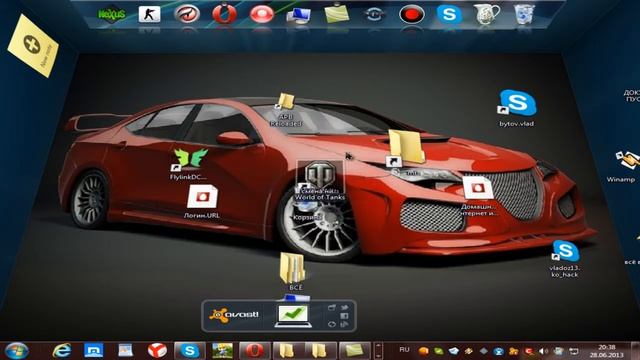Click the RU language indicator

click(x=404, y=350)
